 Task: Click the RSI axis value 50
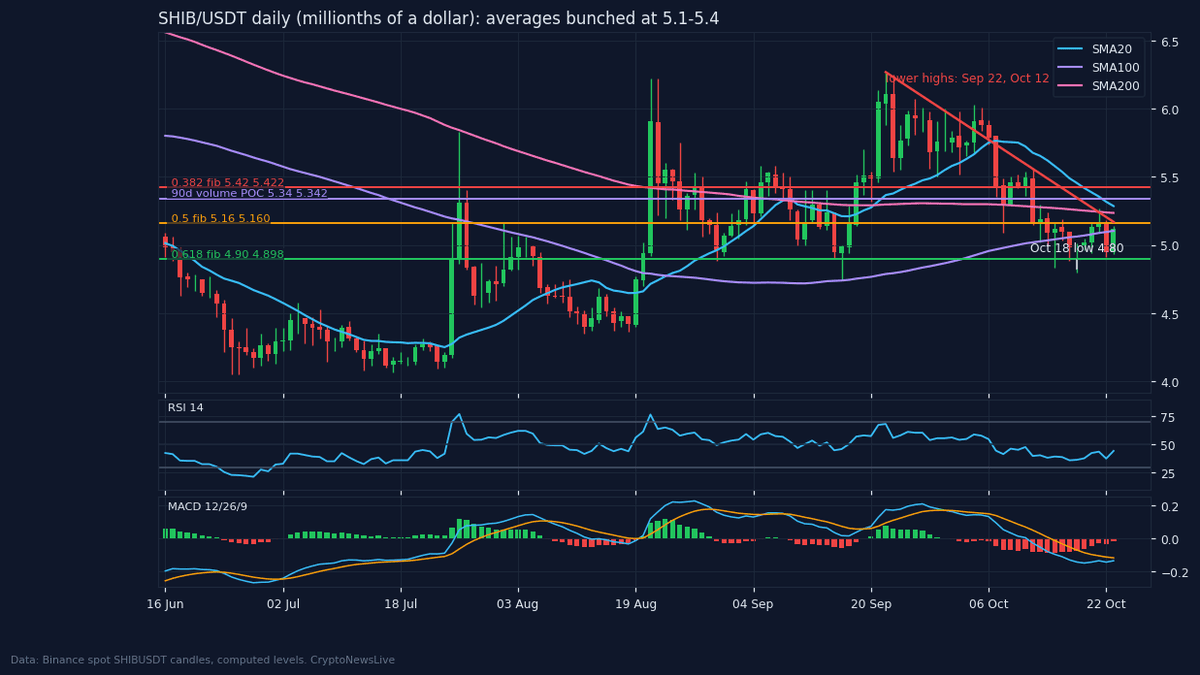(x=1167, y=445)
